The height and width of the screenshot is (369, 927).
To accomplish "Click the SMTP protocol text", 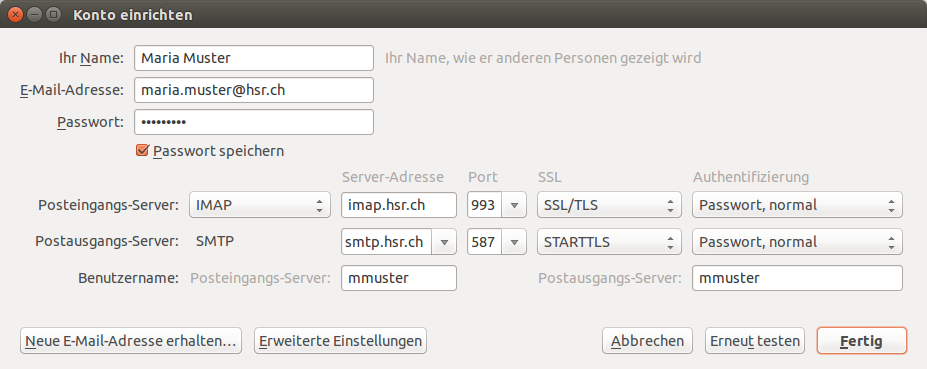I will 214,242.
